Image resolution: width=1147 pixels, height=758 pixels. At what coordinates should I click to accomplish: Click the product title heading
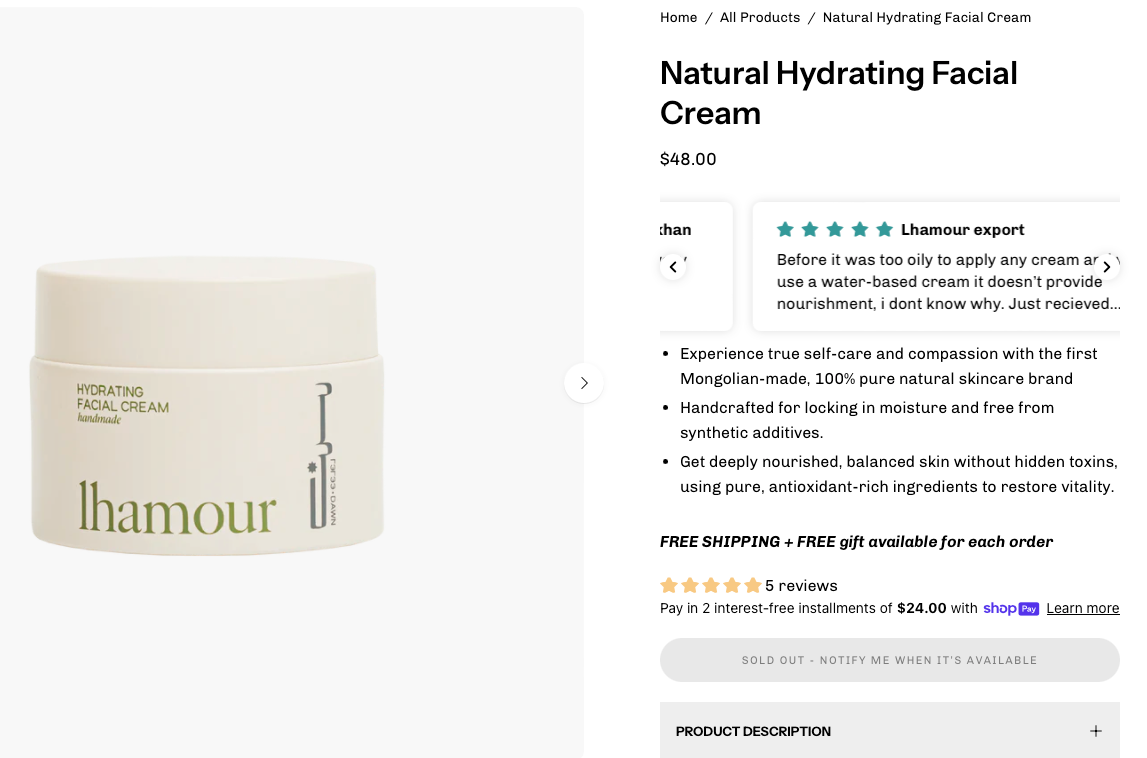838,93
